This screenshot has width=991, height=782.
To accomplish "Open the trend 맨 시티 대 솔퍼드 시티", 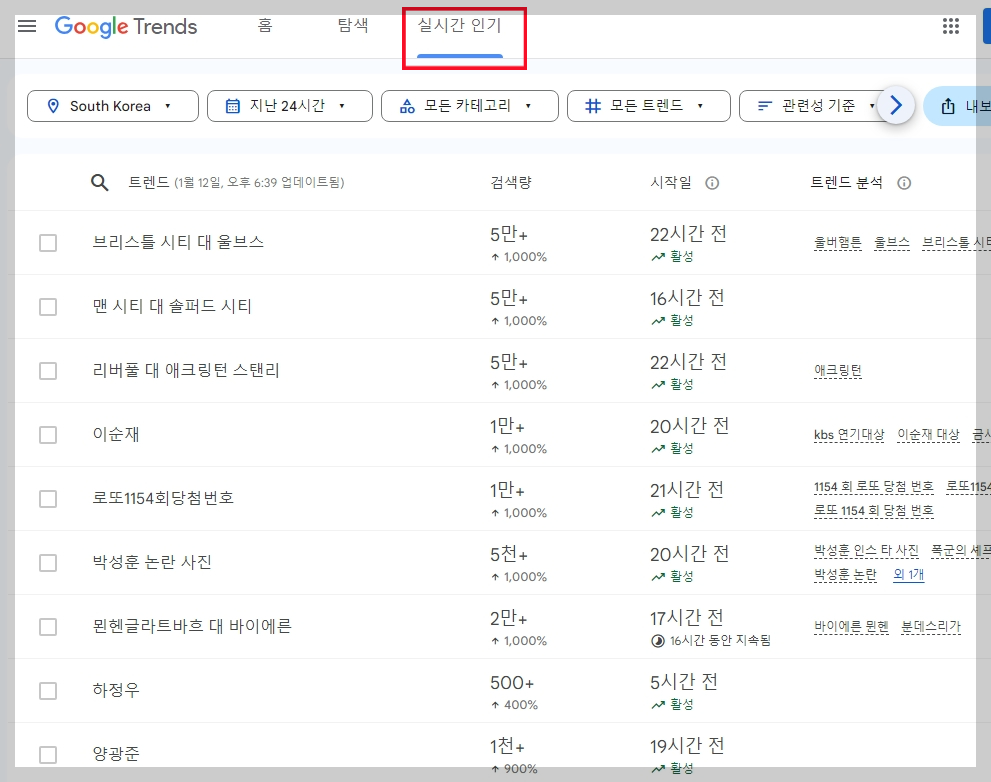I will (172, 307).
